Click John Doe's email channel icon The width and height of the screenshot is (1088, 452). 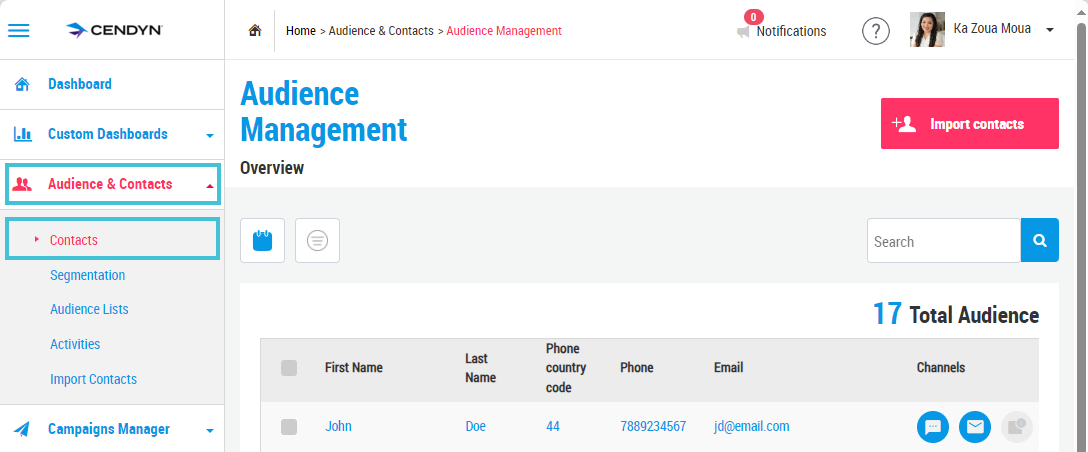(x=975, y=426)
